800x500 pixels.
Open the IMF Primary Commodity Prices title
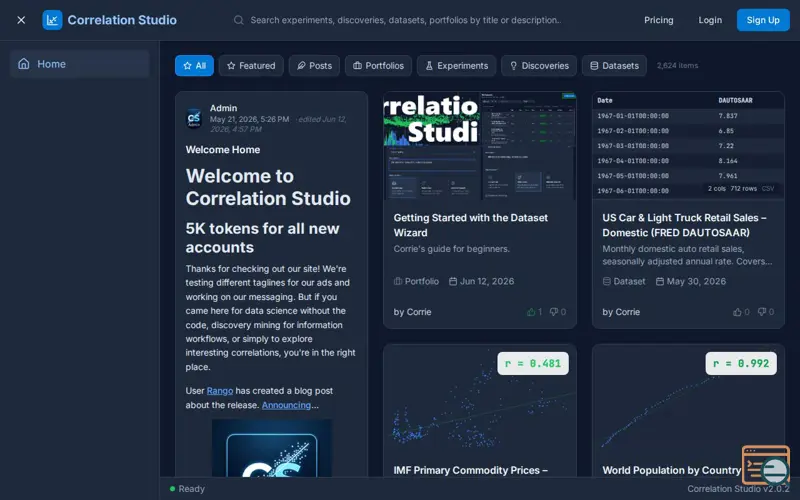[470, 470]
